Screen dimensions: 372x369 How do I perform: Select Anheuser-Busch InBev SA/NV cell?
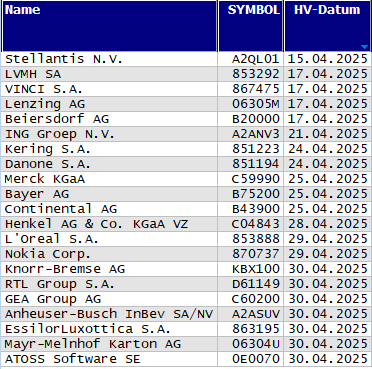pyautogui.click(x=109, y=314)
